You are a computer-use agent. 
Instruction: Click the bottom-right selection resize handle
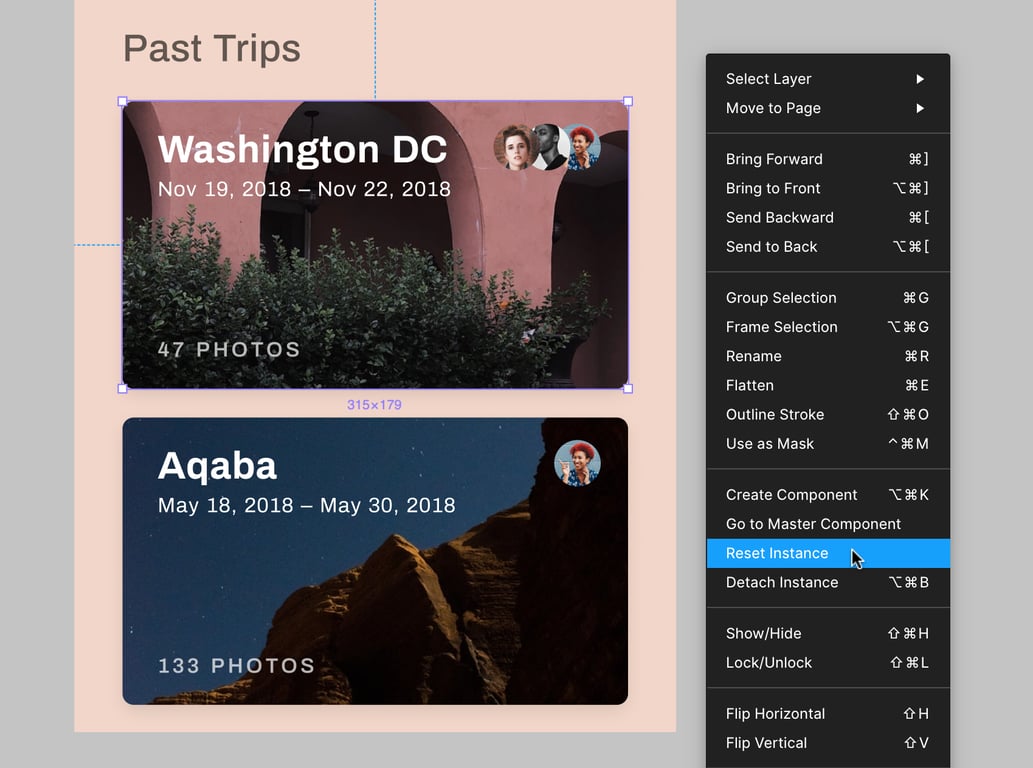coord(628,388)
